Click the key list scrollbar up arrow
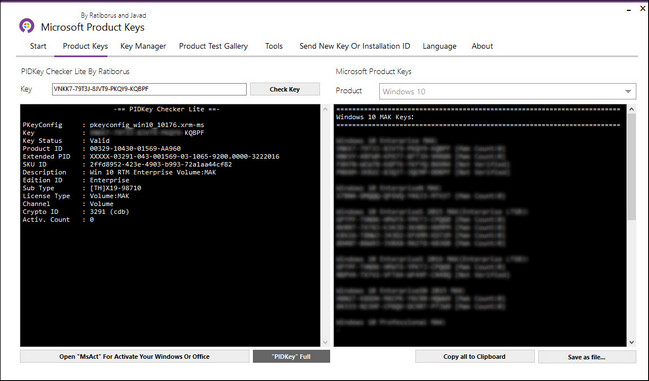The width and height of the screenshot is (649, 381). click(x=632, y=110)
